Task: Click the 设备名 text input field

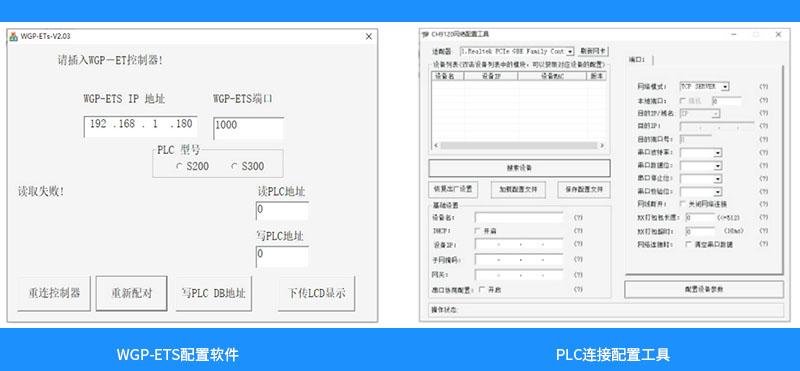Action: pyautogui.click(x=519, y=217)
